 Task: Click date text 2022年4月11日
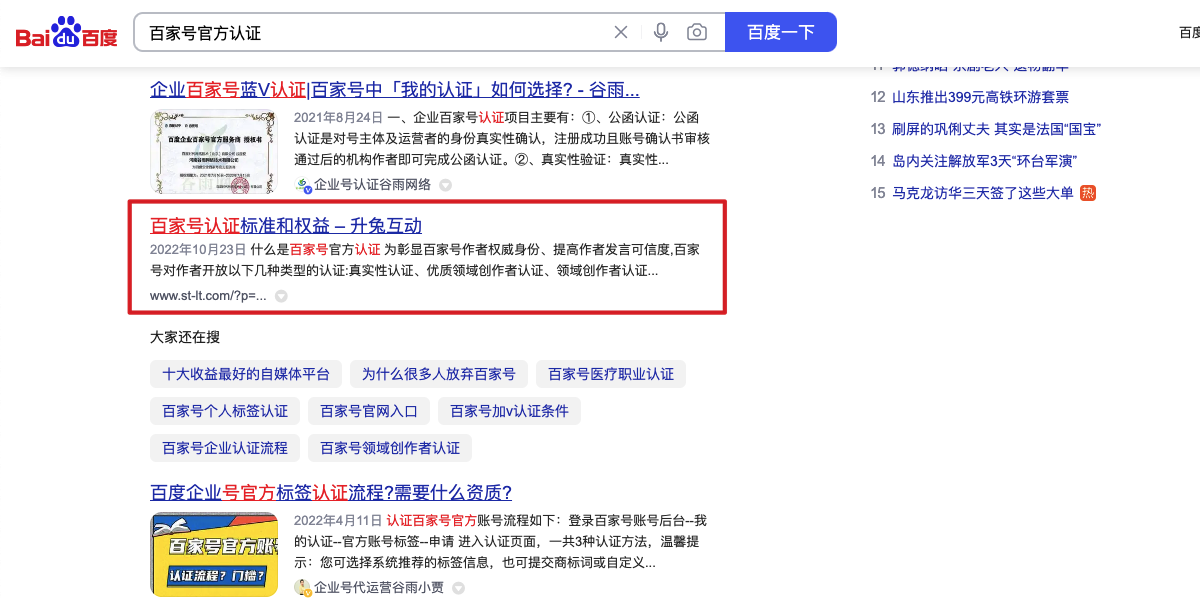tap(338, 520)
